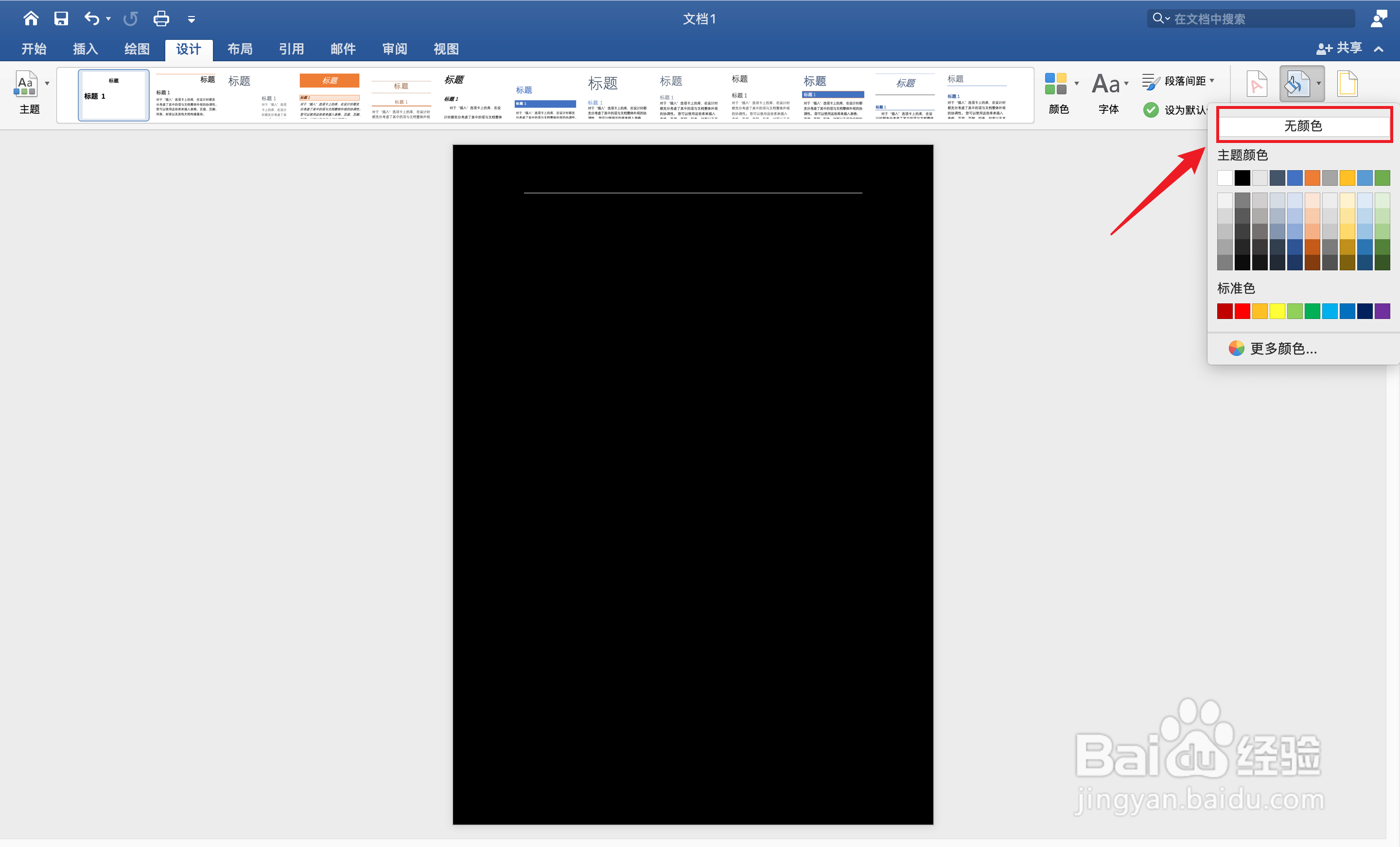Click the Home icon in title bar

click(31, 19)
